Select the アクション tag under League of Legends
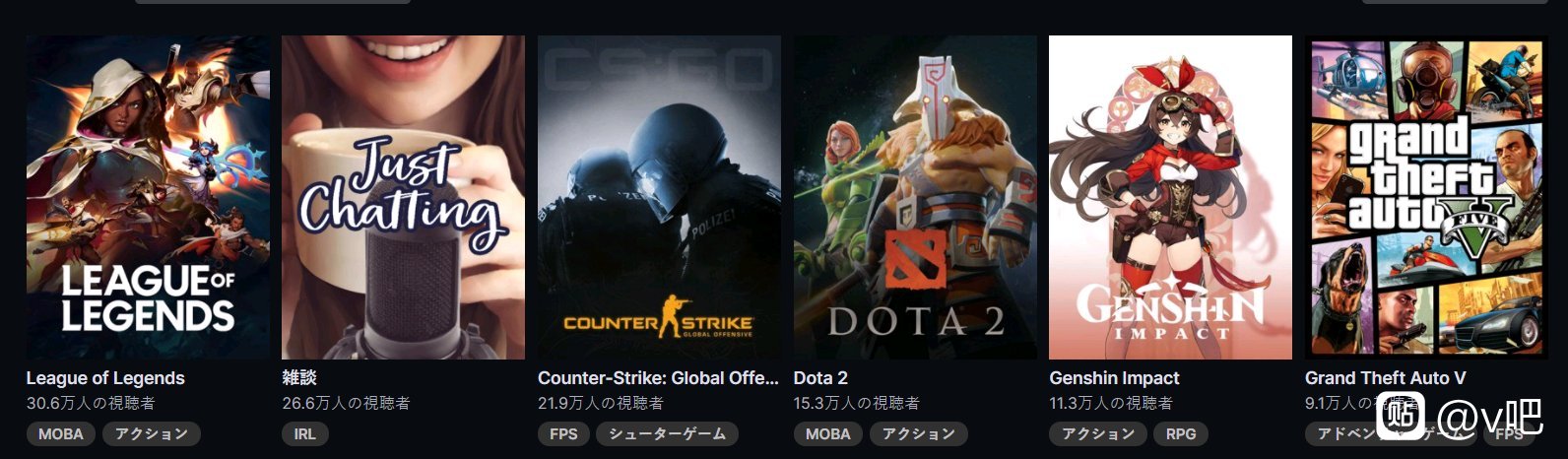The width and height of the screenshot is (1568, 459). pyautogui.click(x=152, y=433)
